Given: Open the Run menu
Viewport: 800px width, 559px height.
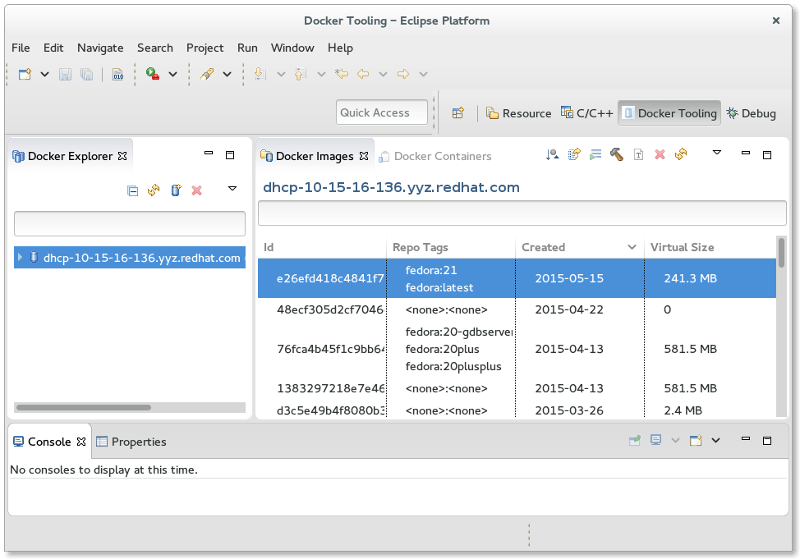Looking at the screenshot, I should pos(247,48).
